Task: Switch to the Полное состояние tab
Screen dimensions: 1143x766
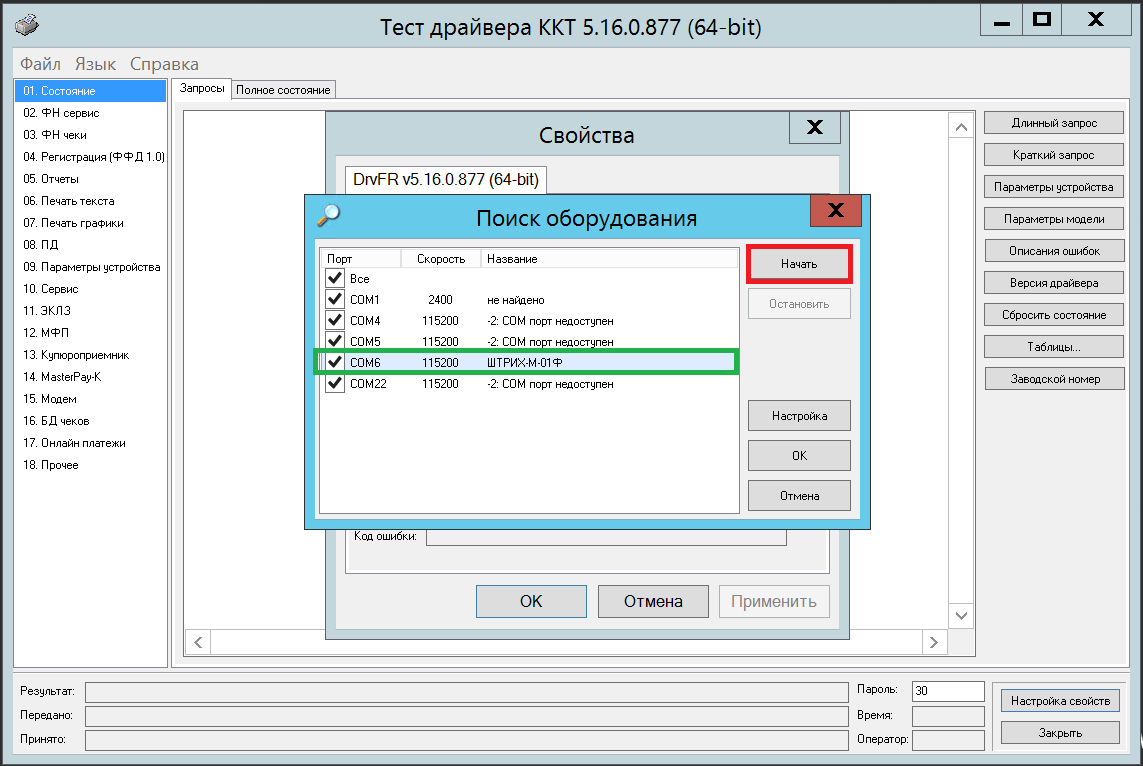Action: coord(283,90)
